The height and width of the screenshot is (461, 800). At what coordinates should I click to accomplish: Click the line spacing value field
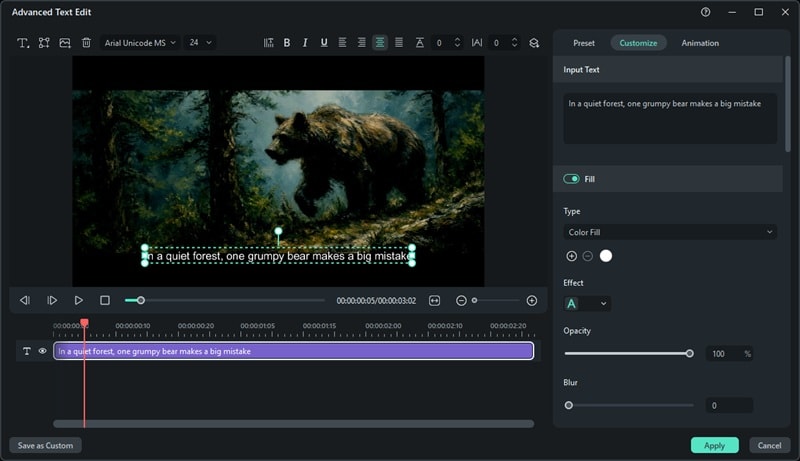tap(440, 43)
